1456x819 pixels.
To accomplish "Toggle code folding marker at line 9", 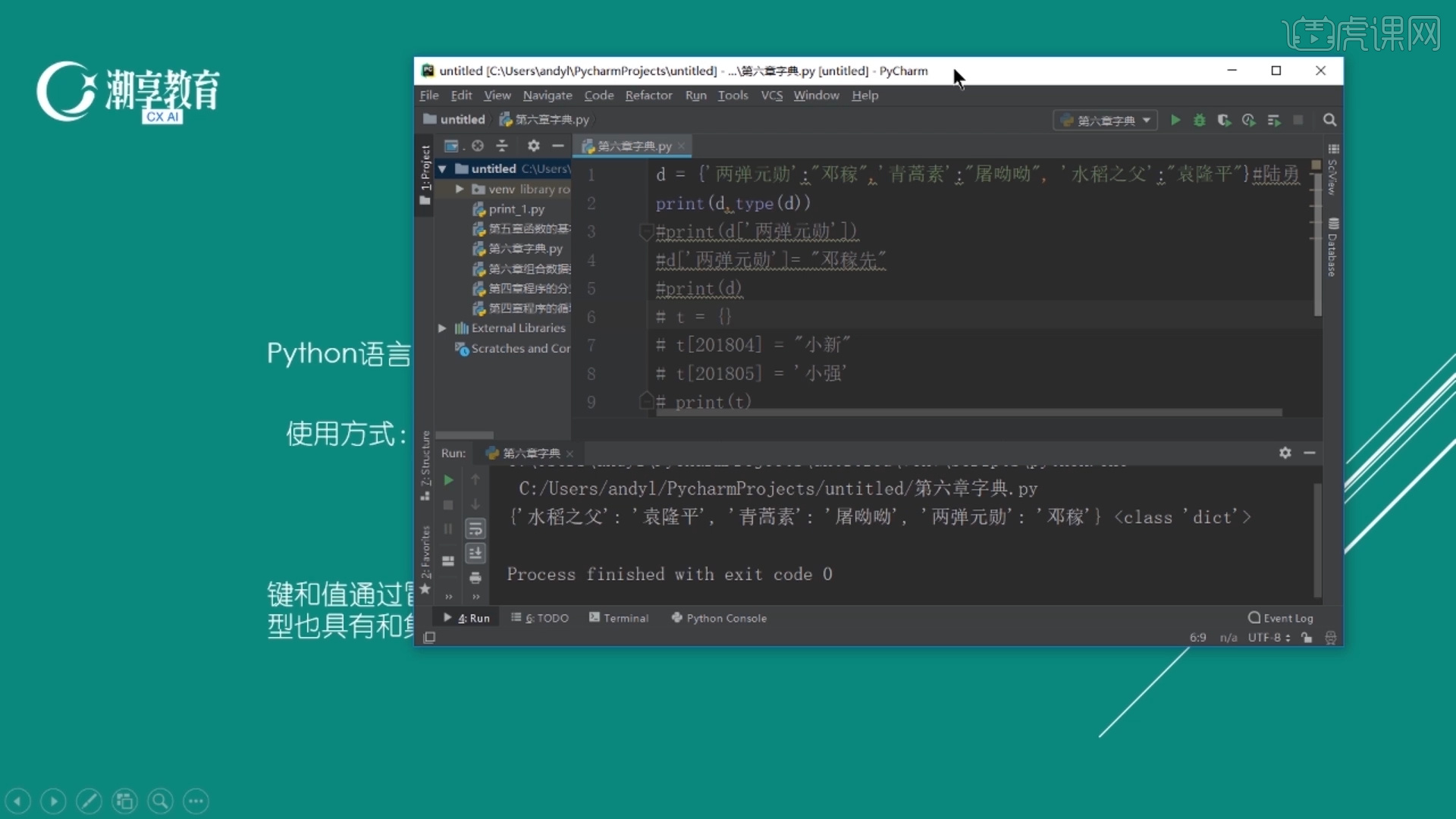I will 646,400.
